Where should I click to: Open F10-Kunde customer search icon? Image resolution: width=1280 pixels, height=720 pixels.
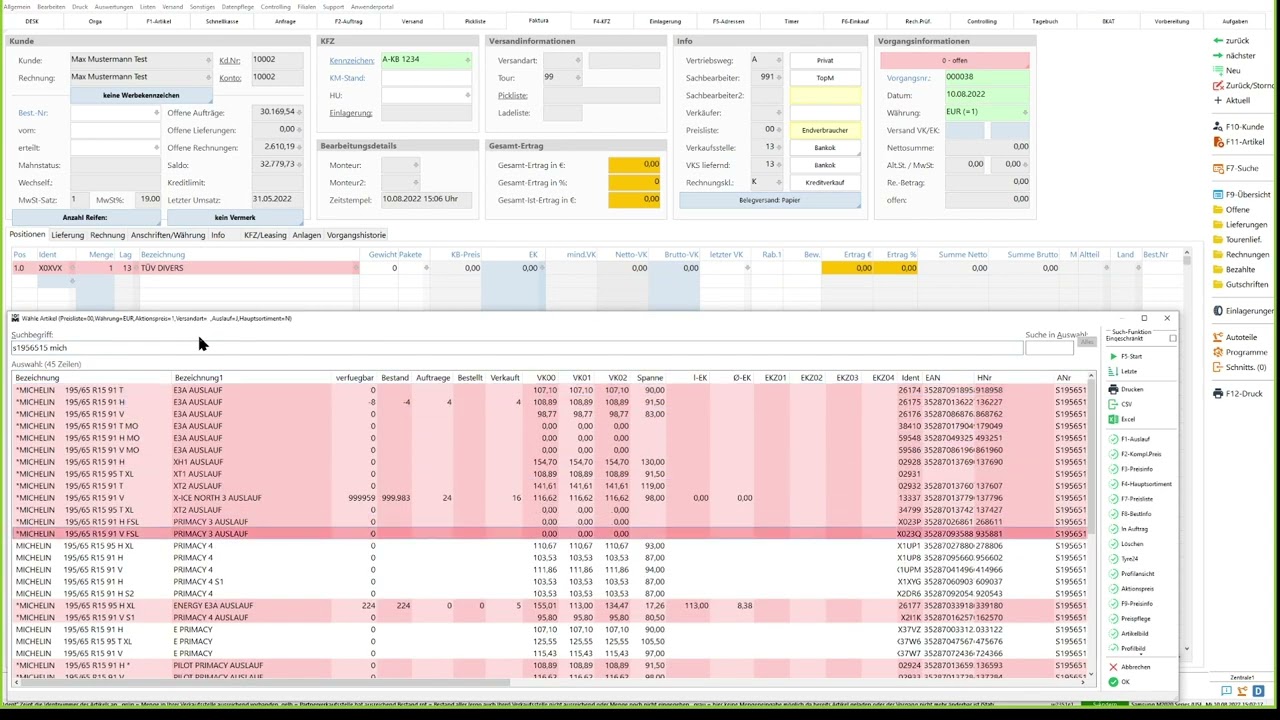click(1217, 127)
